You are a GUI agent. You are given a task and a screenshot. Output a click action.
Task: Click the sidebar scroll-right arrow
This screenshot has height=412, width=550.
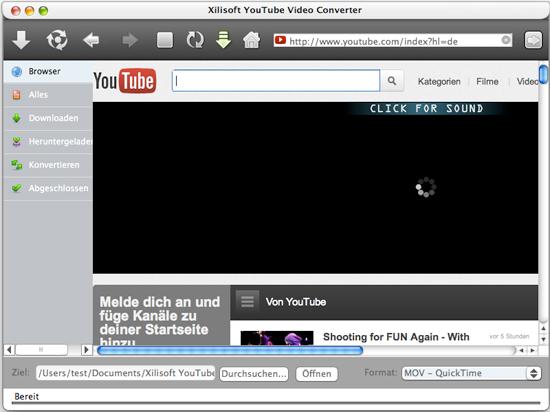tap(86, 350)
